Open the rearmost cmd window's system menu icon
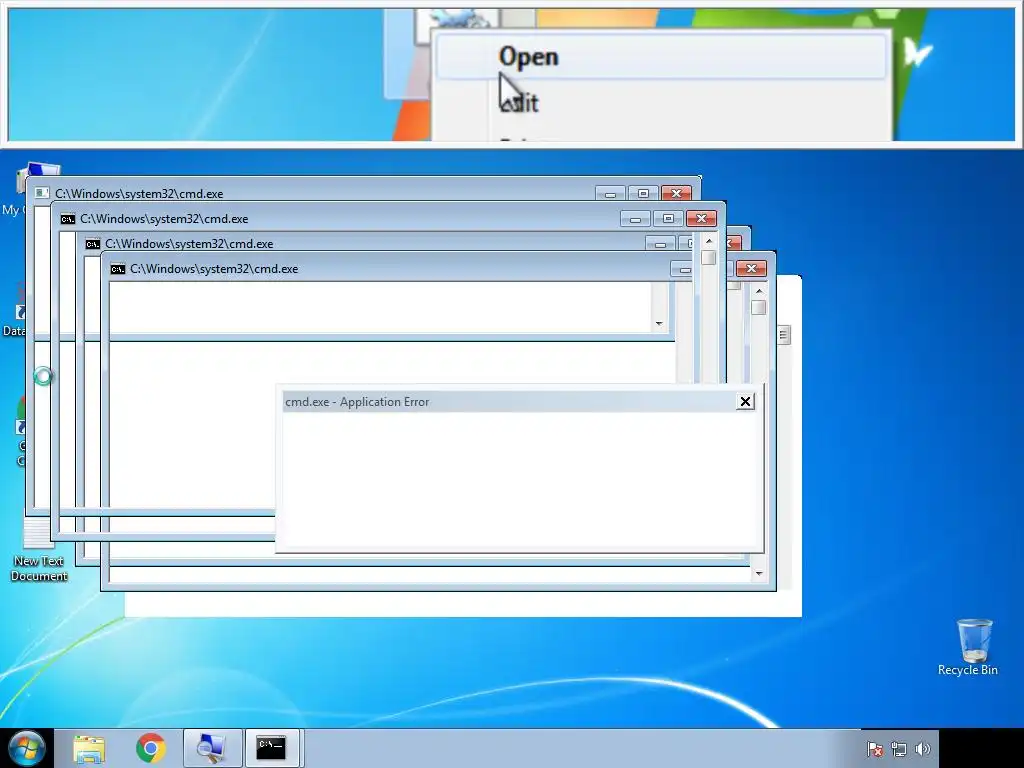Screen dimensions: 1024x768 pos(42,193)
